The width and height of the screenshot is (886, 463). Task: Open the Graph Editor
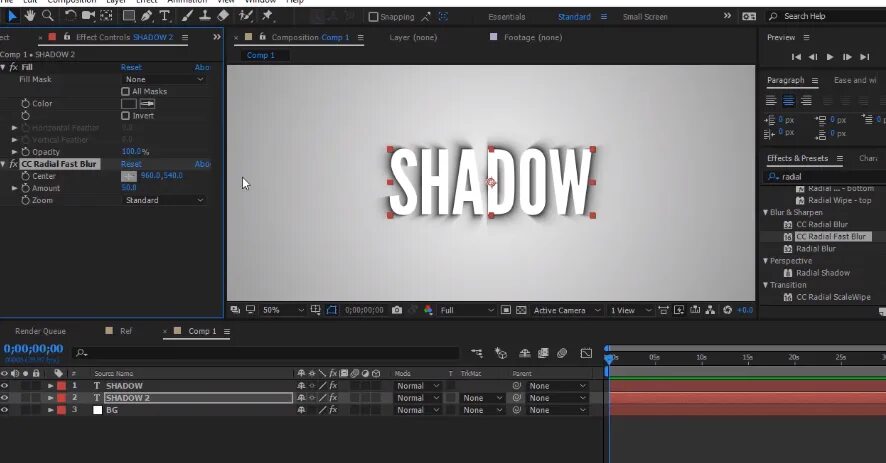coord(586,353)
